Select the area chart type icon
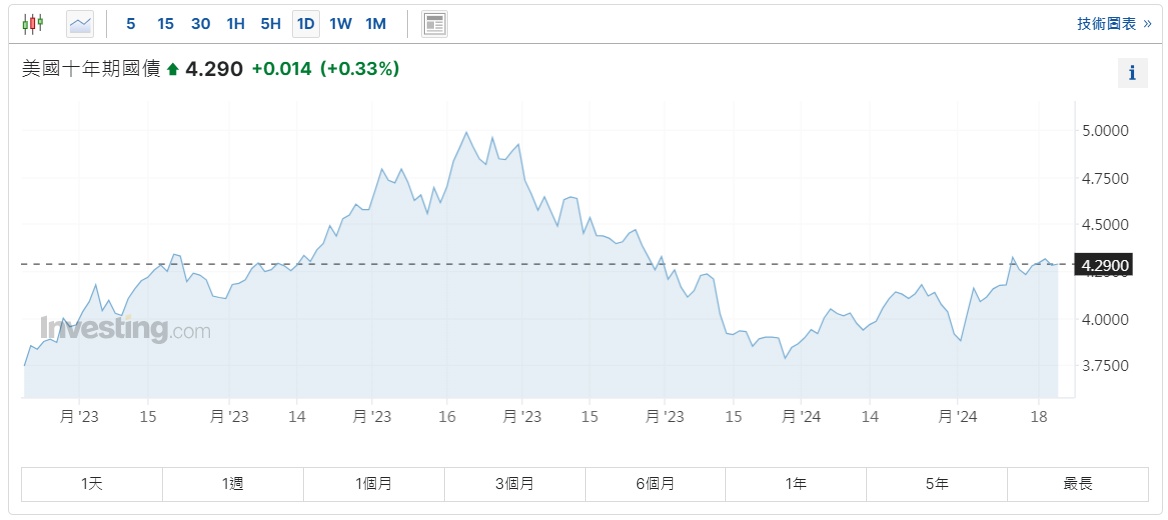Image resolution: width=1168 pixels, height=520 pixels. coord(80,23)
